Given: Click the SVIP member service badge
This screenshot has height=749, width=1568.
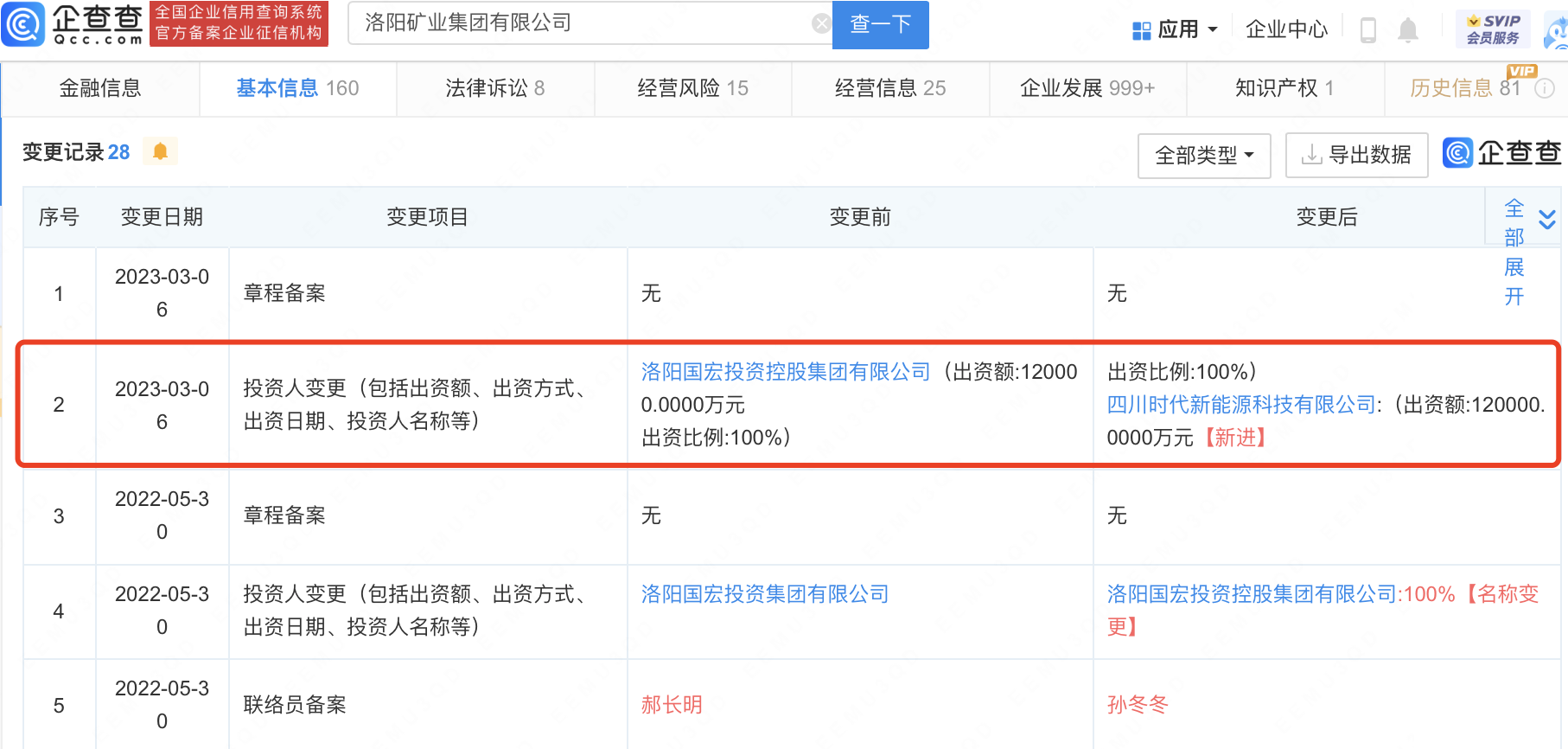Looking at the screenshot, I should pyautogui.click(x=1493, y=29).
